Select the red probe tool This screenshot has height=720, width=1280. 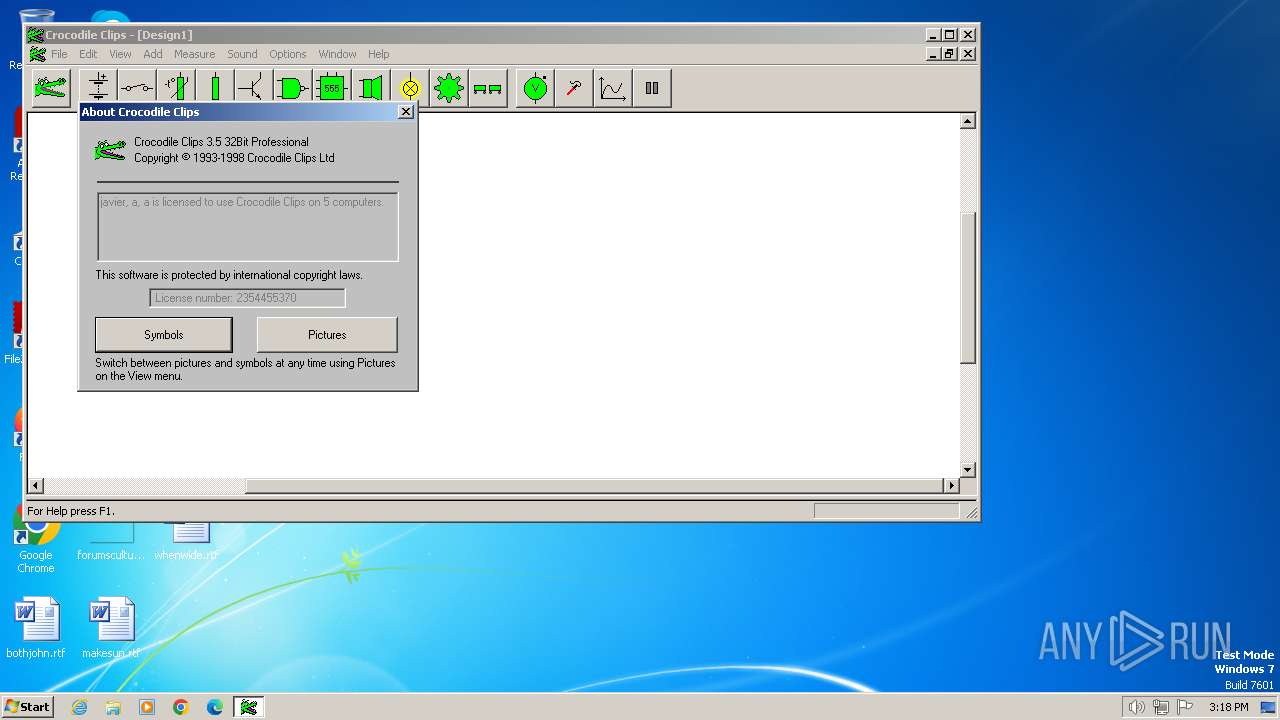574,88
